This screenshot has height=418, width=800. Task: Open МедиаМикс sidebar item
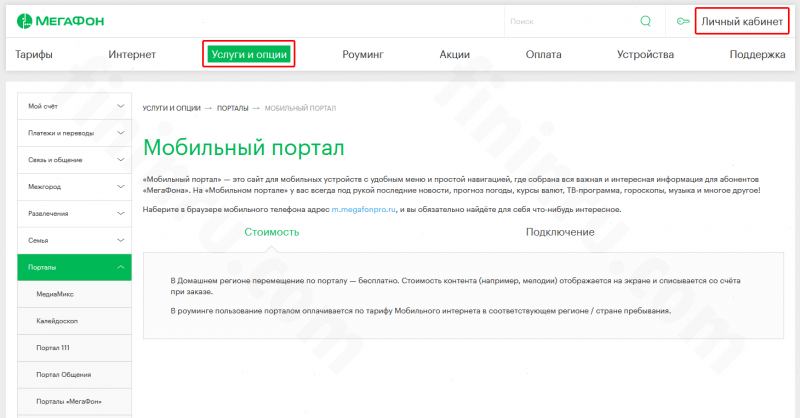click(x=74, y=294)
